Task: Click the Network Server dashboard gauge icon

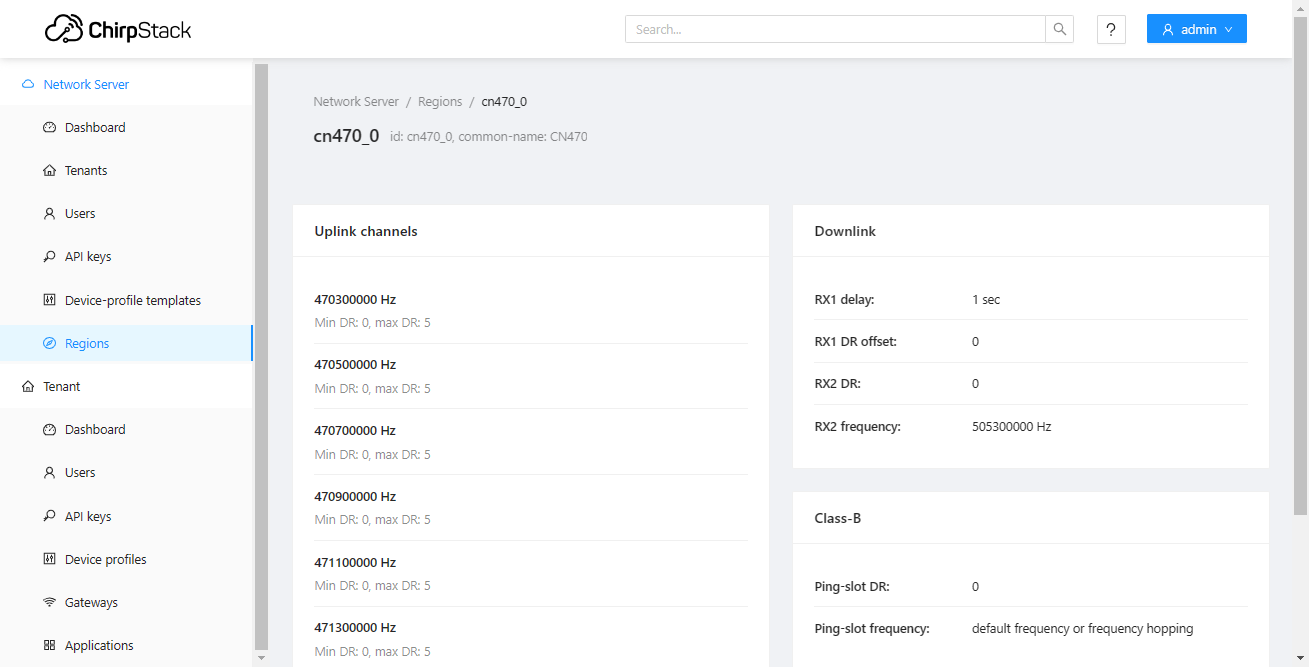Action: pos(50,128)
